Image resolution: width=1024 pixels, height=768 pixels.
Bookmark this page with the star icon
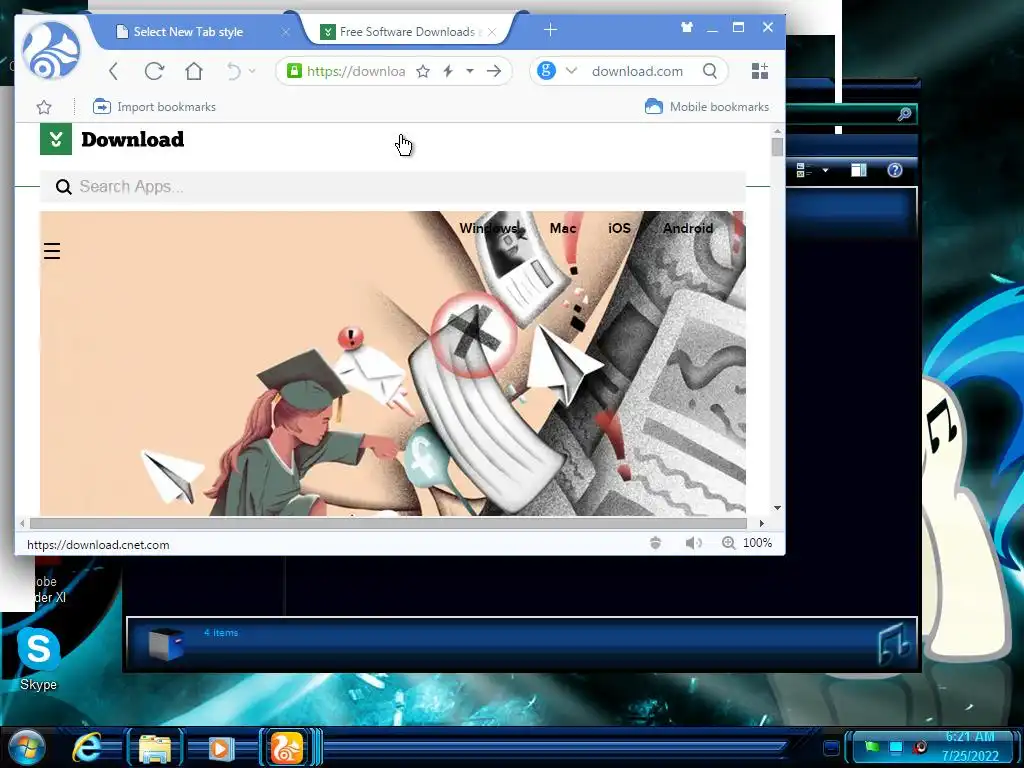423,71
